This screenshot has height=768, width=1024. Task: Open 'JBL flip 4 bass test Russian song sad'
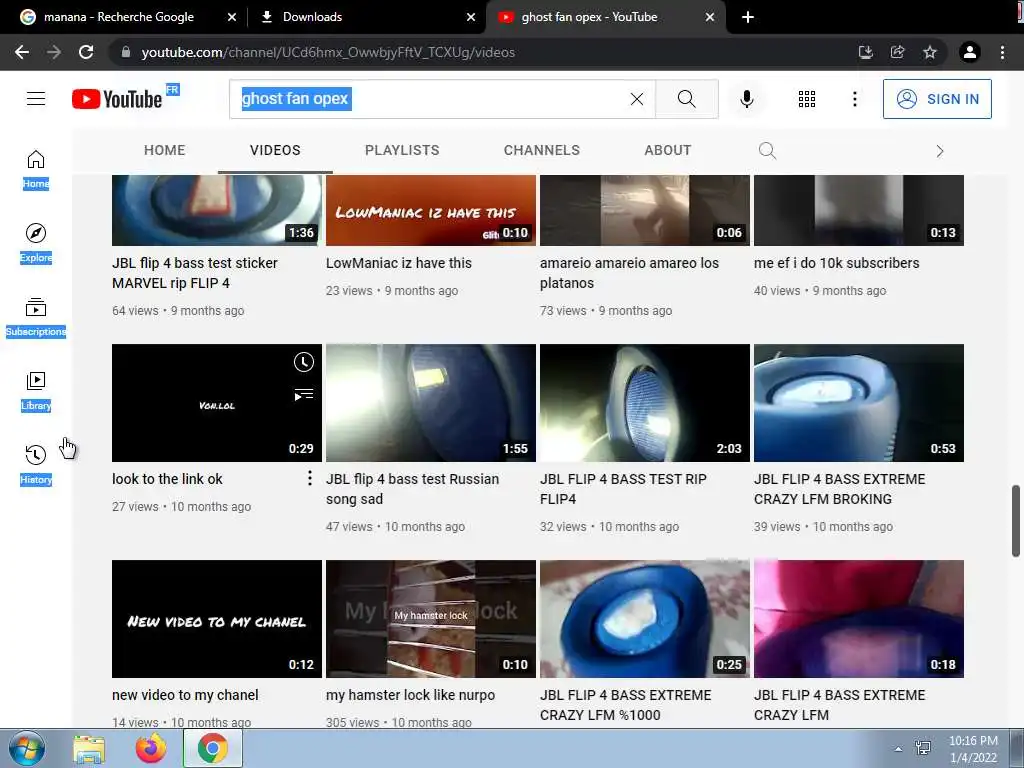click(x=412, y=489)
